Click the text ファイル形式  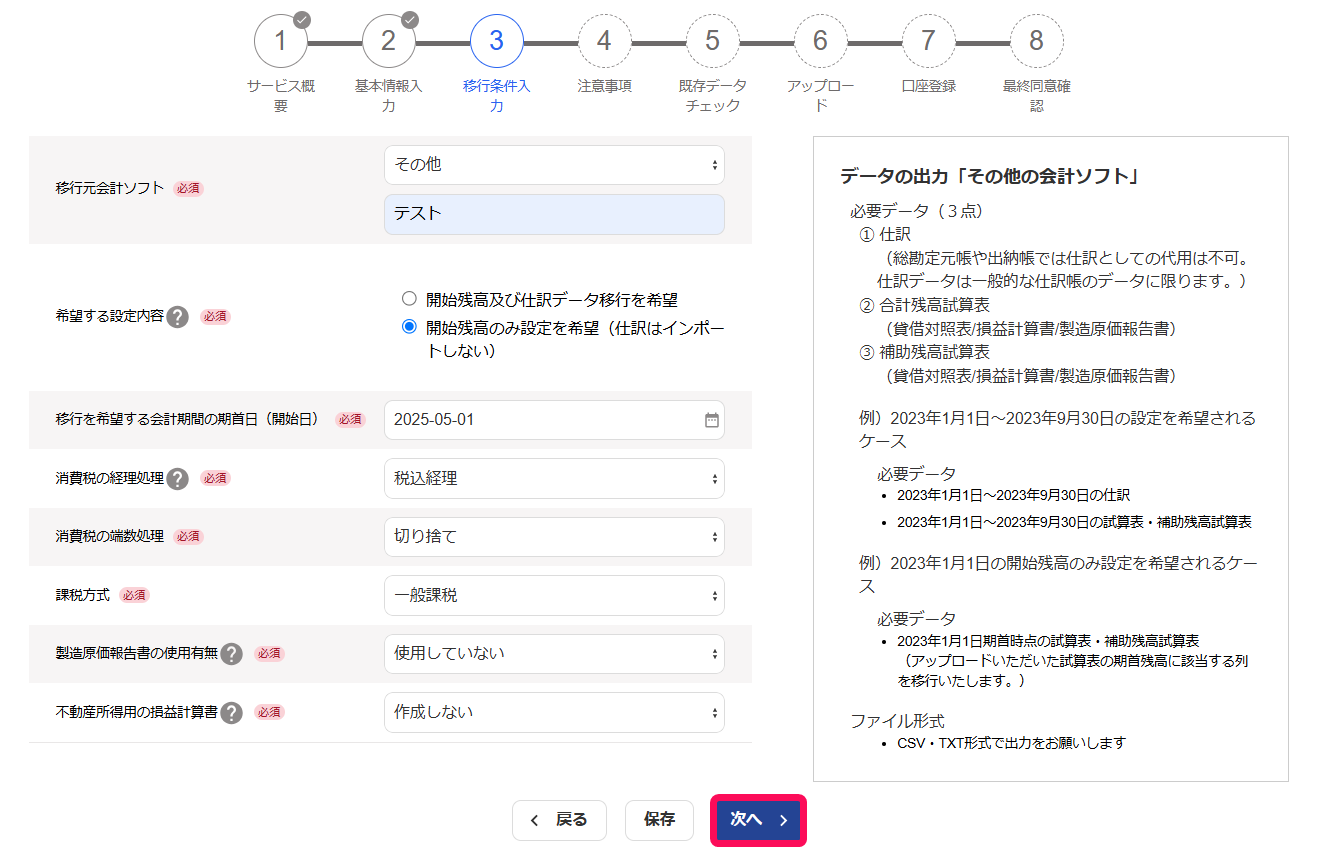[x=897, y=721]
